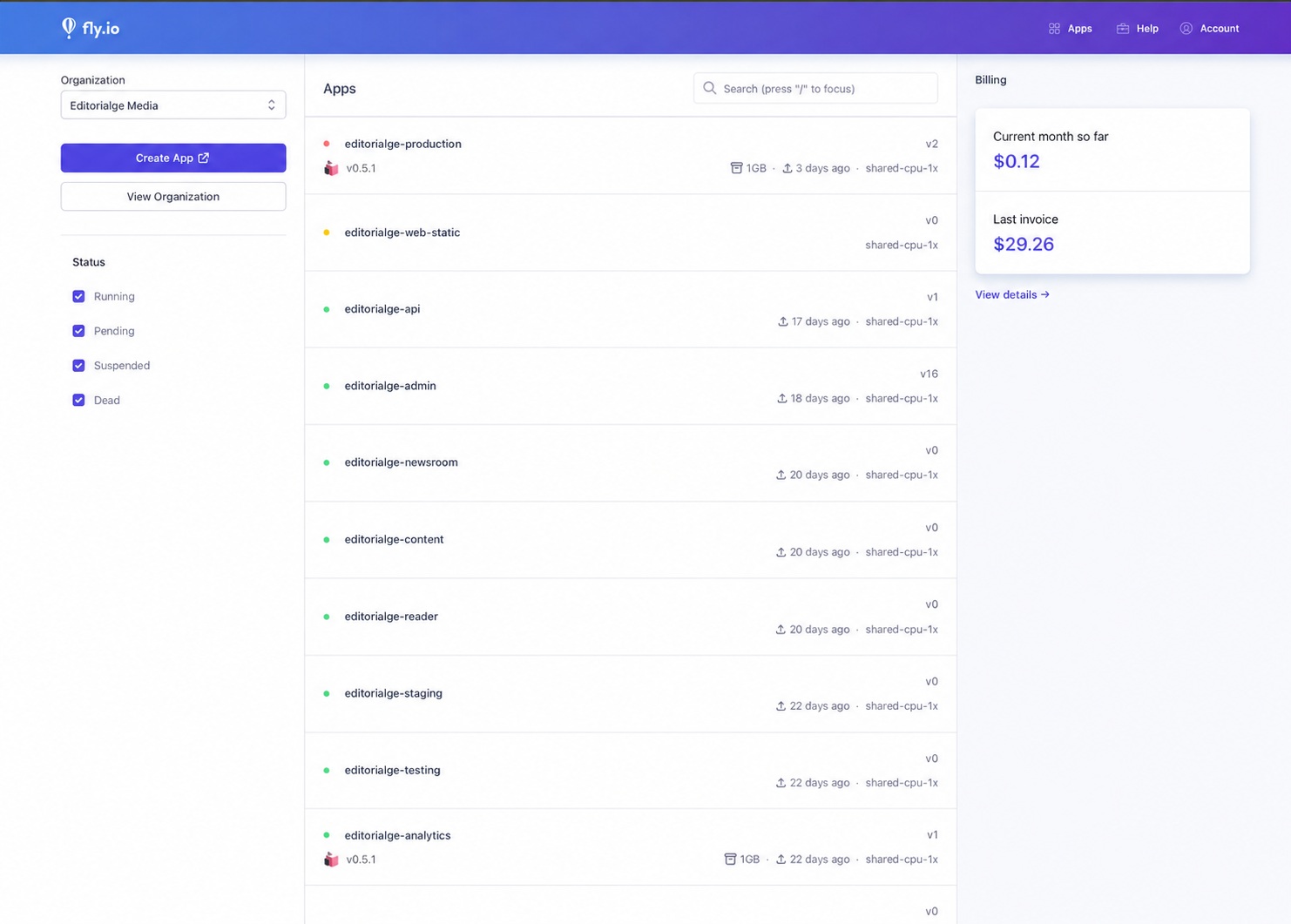1291x924 pixels.
Task: Focus the apps search field
Action: (x=815, y=88)
